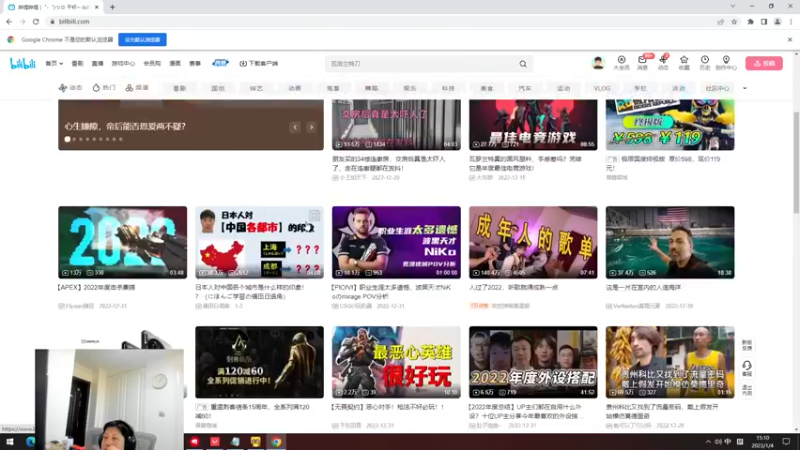Select the 综艺 category tab
Image resolution: width=800 pixels, height=450 pixels.
point(256,88)
